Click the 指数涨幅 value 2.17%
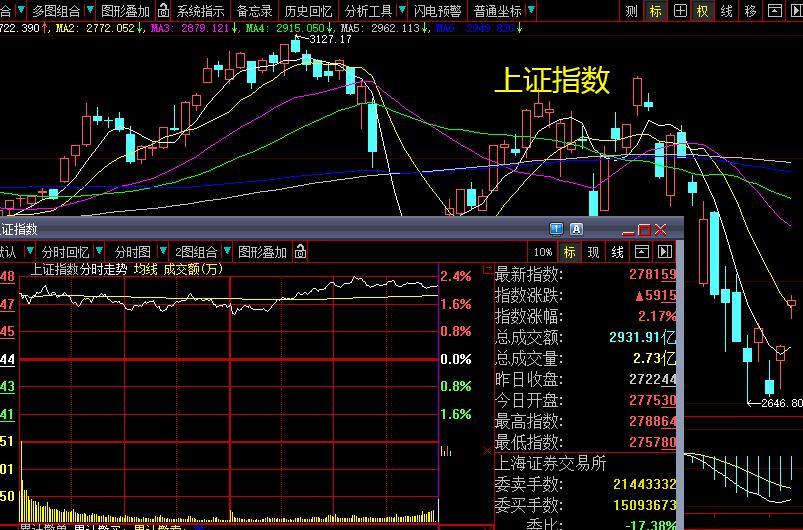The image size is (803, 530). click(x=657, y=316)
